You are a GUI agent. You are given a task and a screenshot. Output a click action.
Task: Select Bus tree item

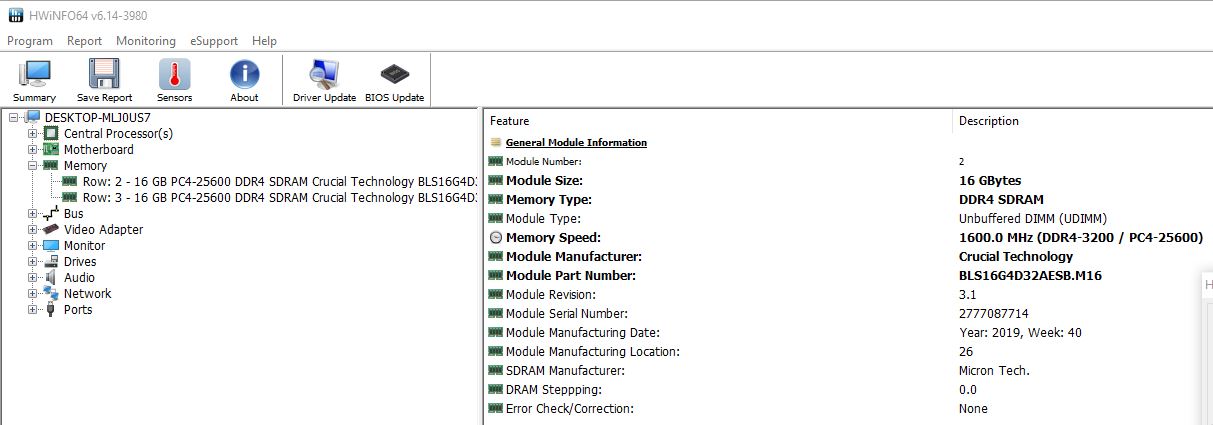73,214
